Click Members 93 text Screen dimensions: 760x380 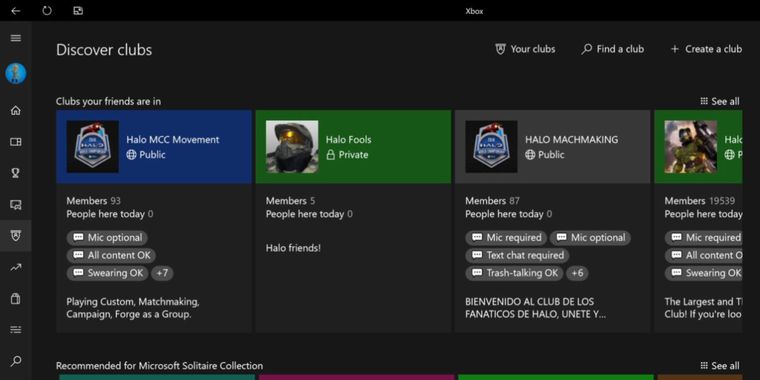pos(94,201)
